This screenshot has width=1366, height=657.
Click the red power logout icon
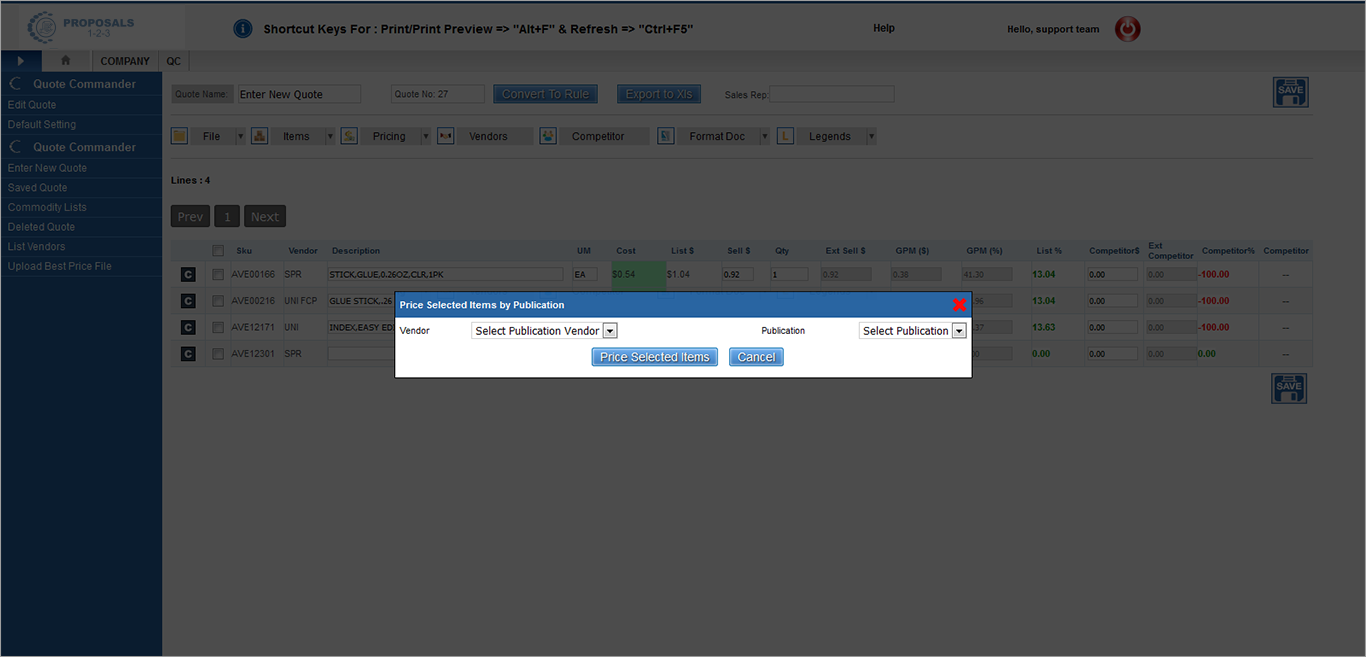point(1127,29)
